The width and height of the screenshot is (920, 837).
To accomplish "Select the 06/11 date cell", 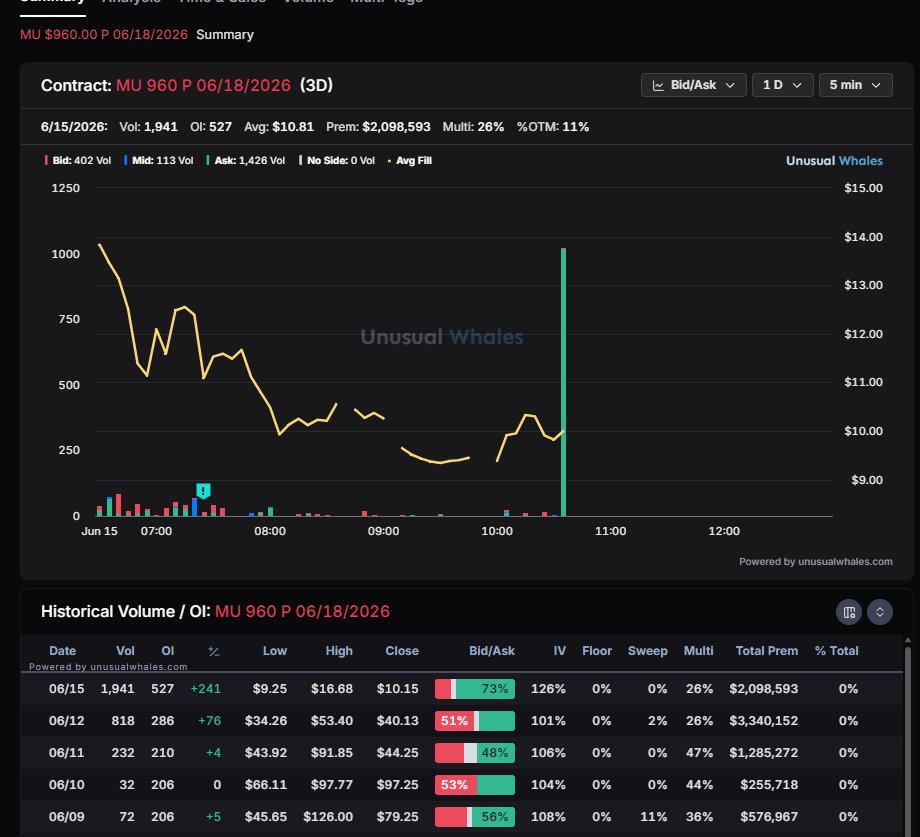I will [x=66, y=753].
